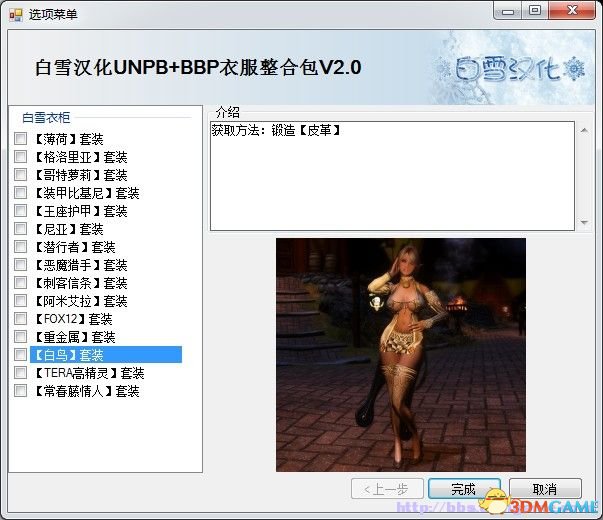603x520 pixels.
Task: Select the 【常春藤情人】套装 list label
Action: (87, 391)
